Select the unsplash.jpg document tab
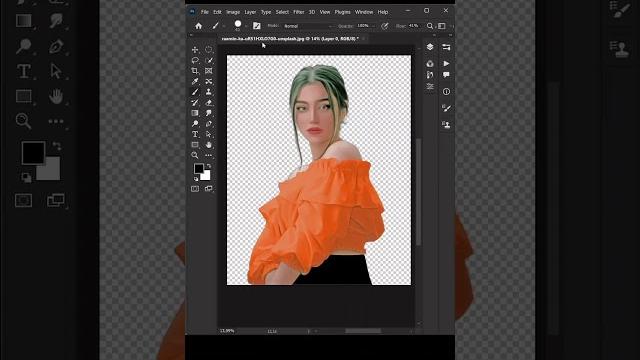 pyautogui.click(x=290, y=39)
